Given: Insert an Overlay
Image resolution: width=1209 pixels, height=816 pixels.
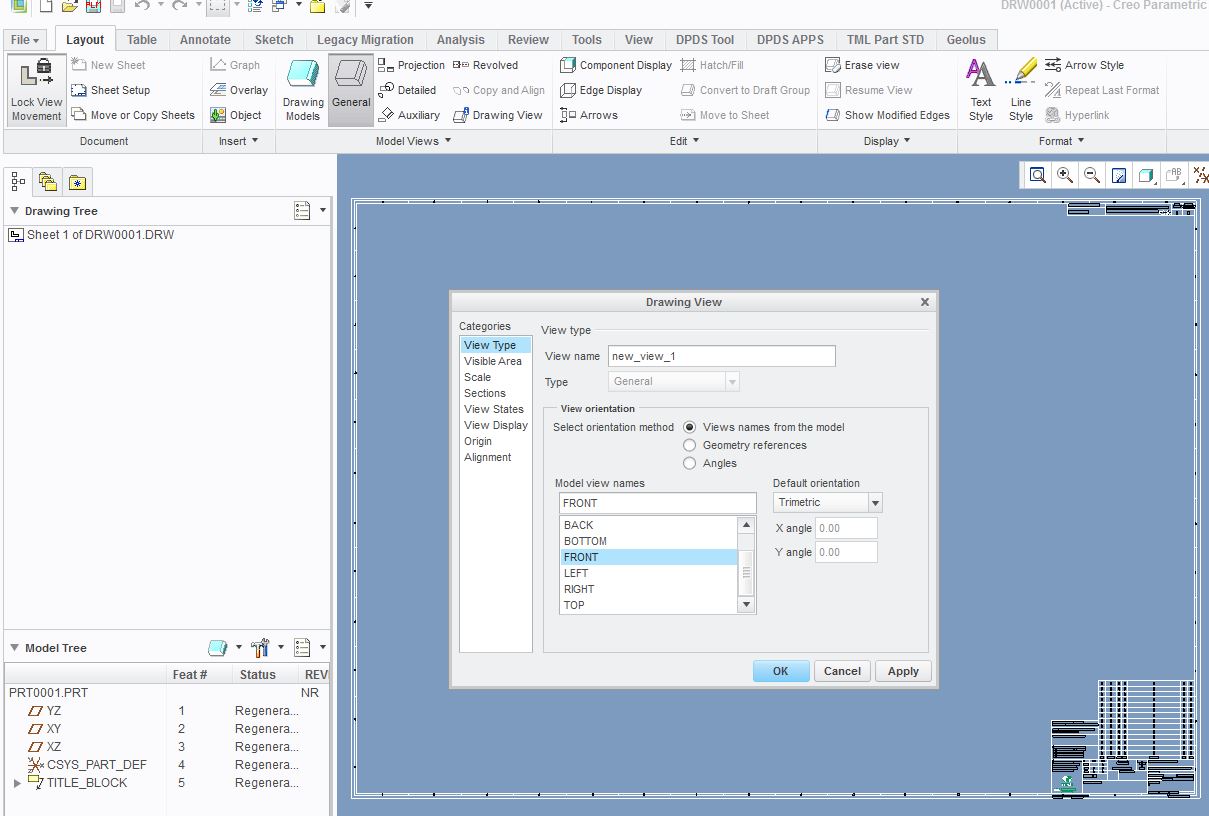Looking at the screenshot, I should coord(239,90).
